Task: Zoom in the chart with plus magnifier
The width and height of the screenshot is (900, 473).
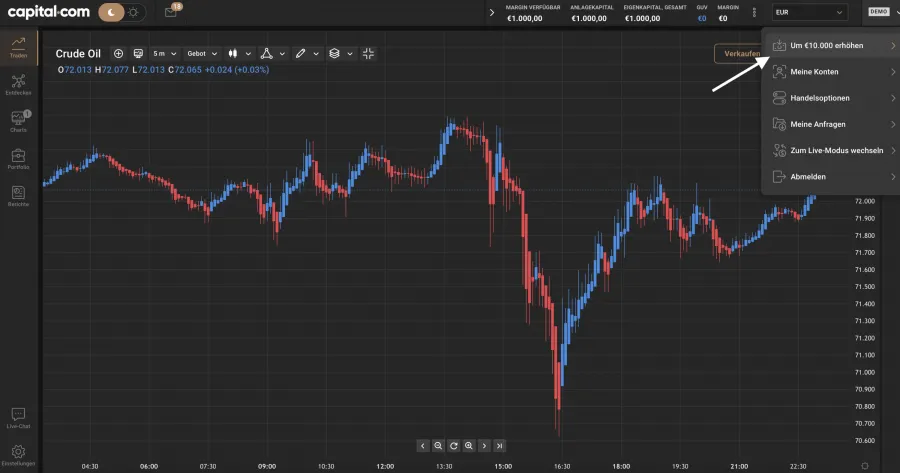Action: [x=469, y=445]
